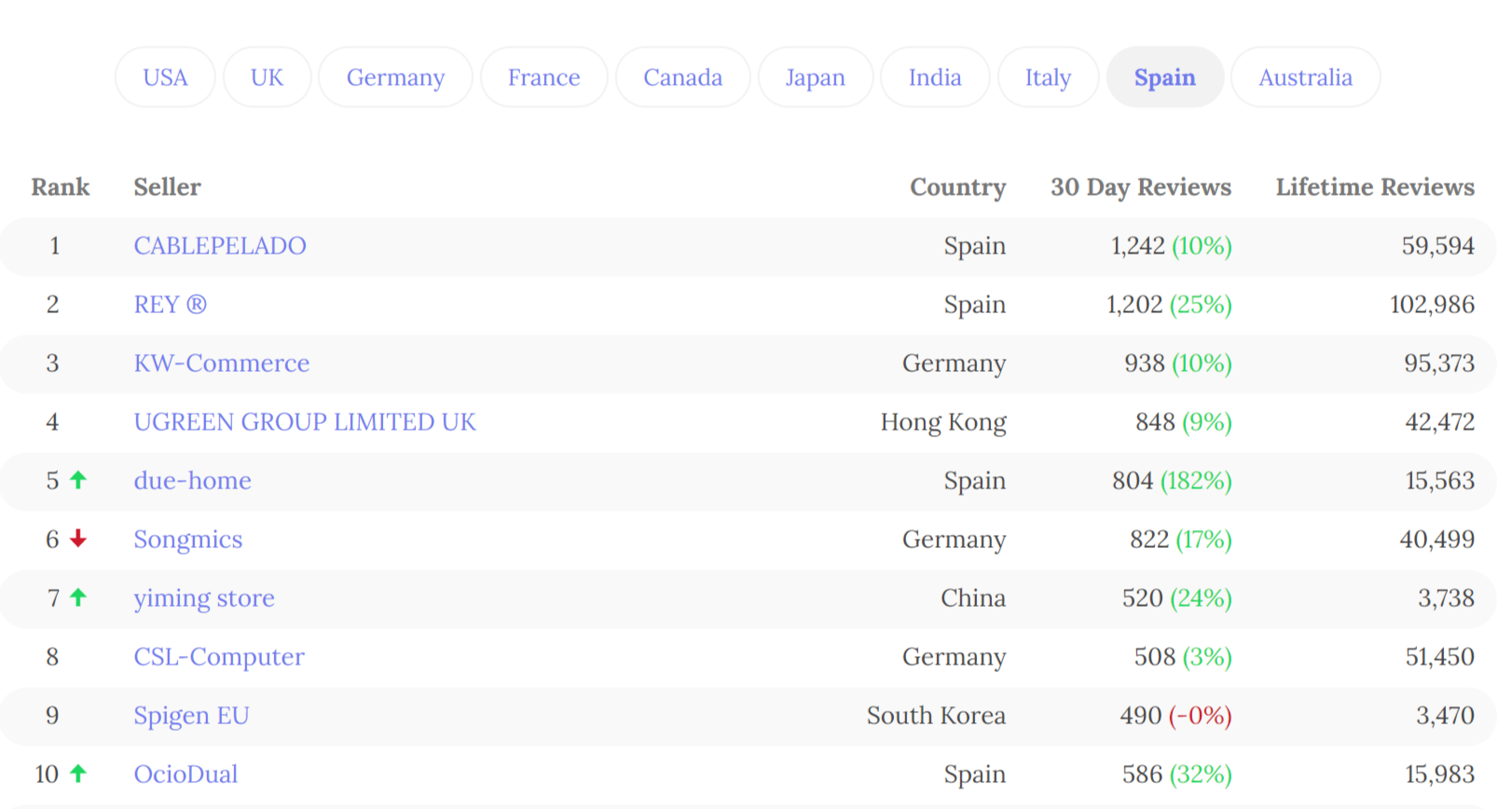
Task: Select the 804 (182%) reviews cell
Action: coord(1172,481)
